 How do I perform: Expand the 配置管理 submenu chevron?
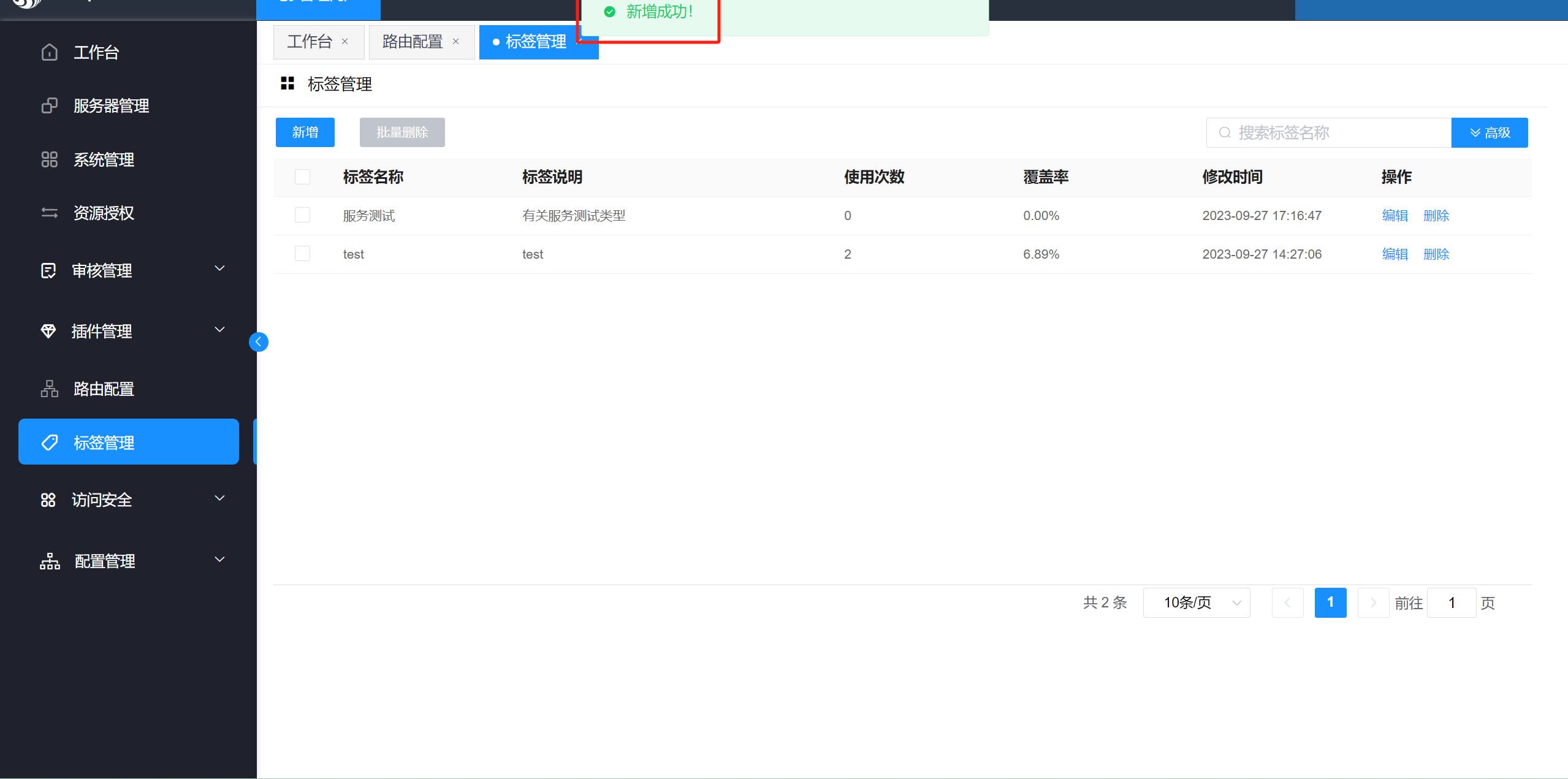point(220,560)
